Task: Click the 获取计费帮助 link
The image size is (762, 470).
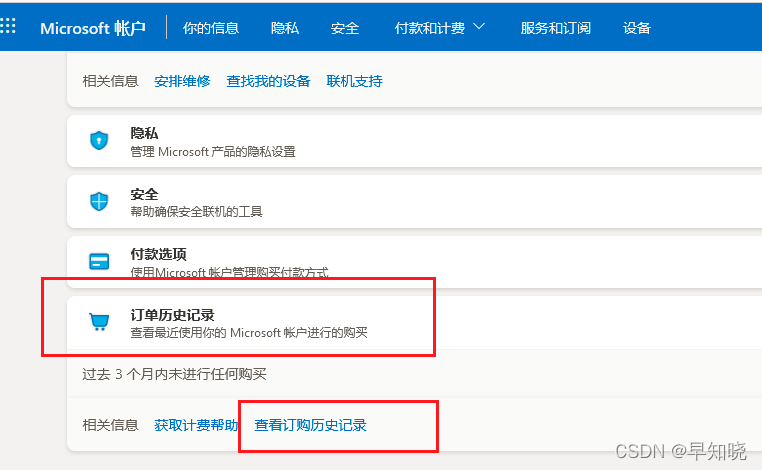Action: point(196,425)
